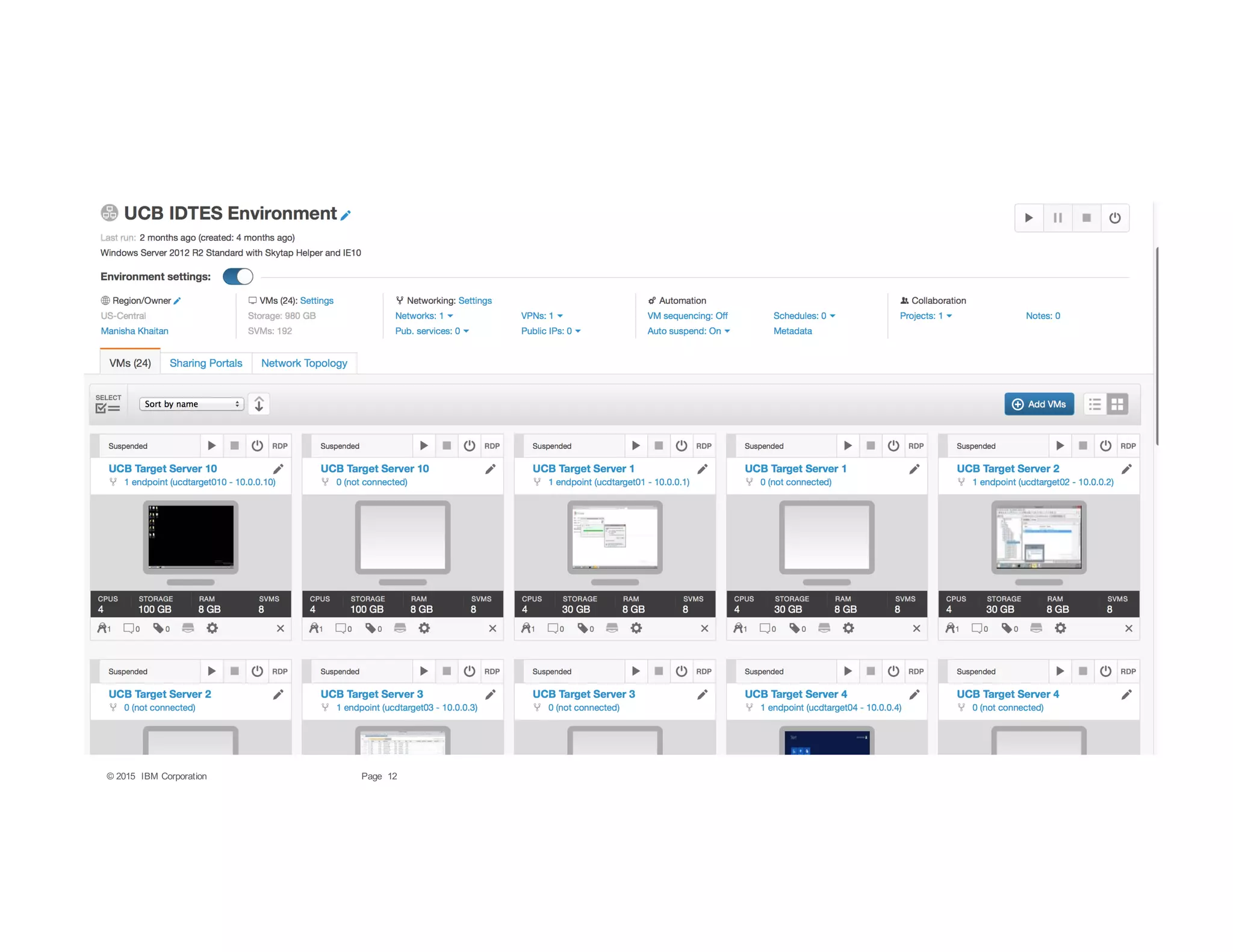Open notes icon on the ucdtarget010 VM card

point(131,628)
